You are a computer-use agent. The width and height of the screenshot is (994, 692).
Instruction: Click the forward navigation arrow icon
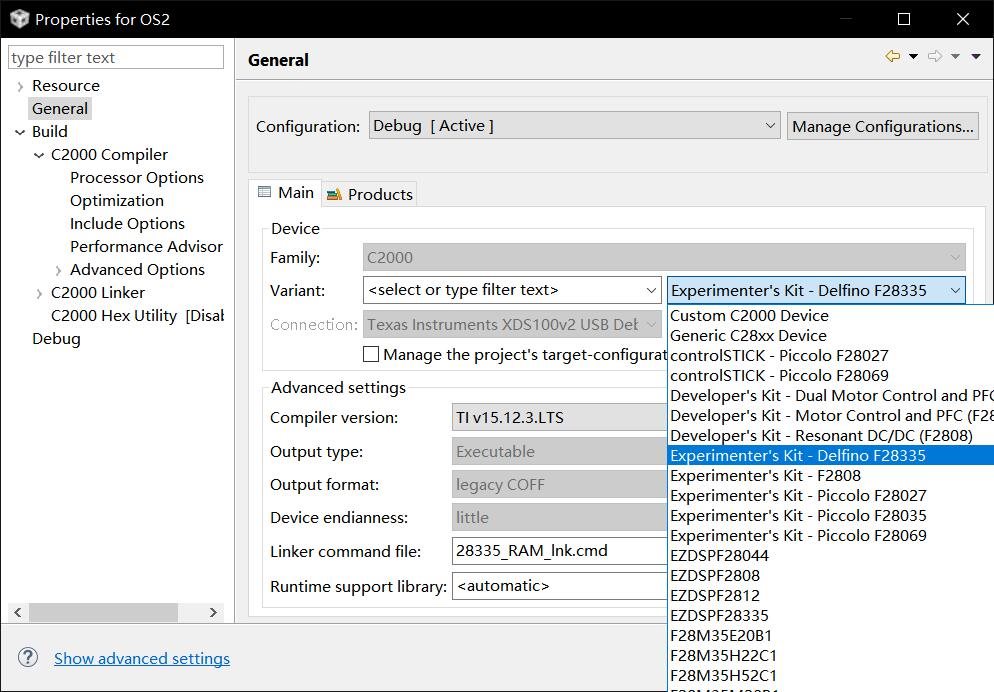(935, 57)
